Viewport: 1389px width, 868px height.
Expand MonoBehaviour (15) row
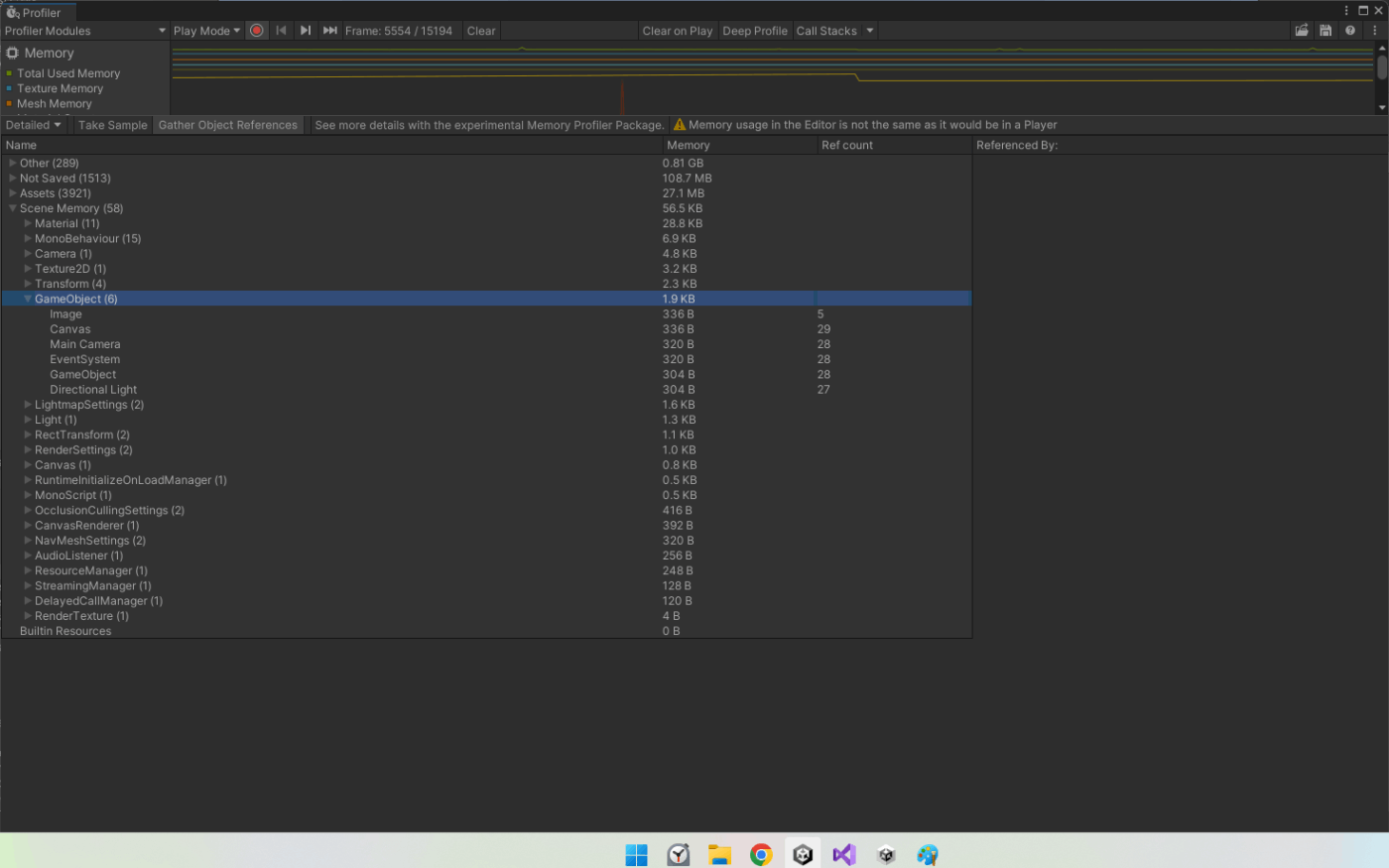point(28,238)
